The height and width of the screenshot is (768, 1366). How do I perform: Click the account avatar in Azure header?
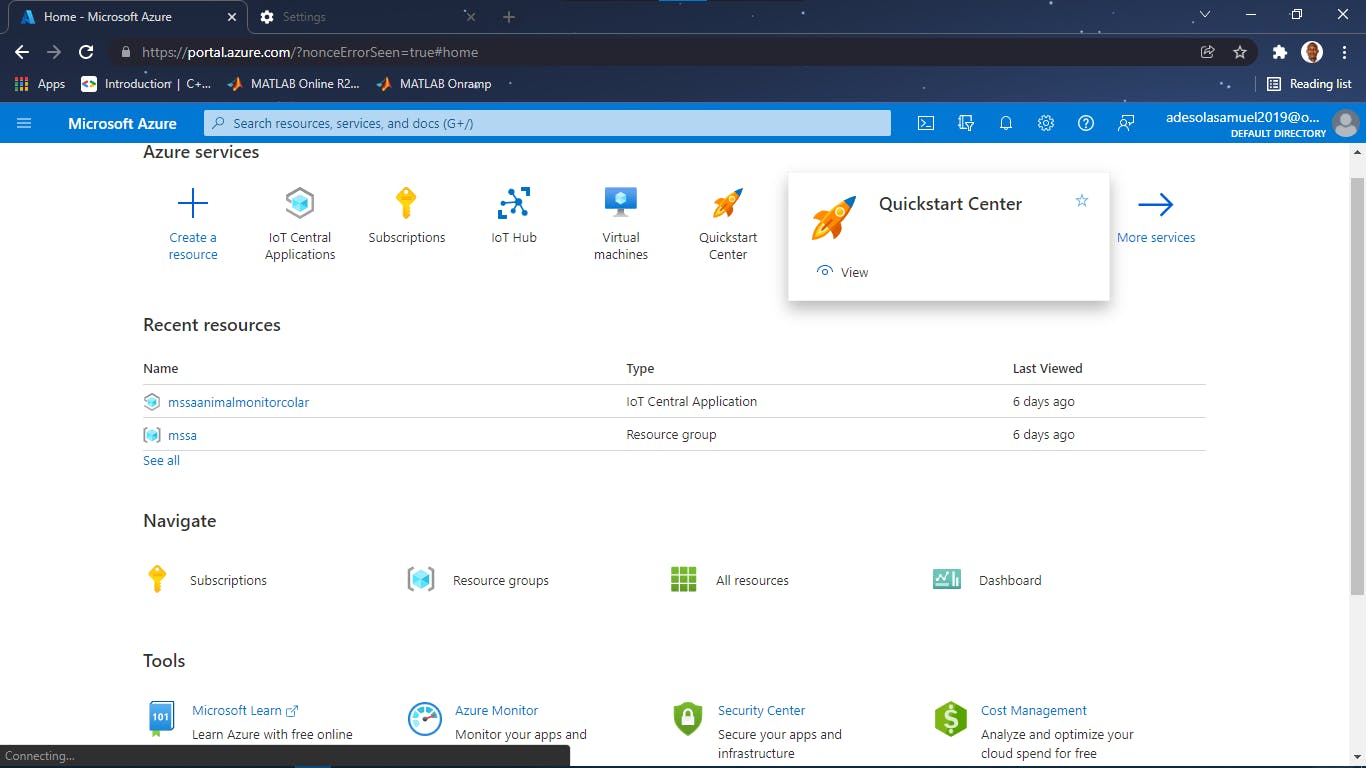(1345, 123)
